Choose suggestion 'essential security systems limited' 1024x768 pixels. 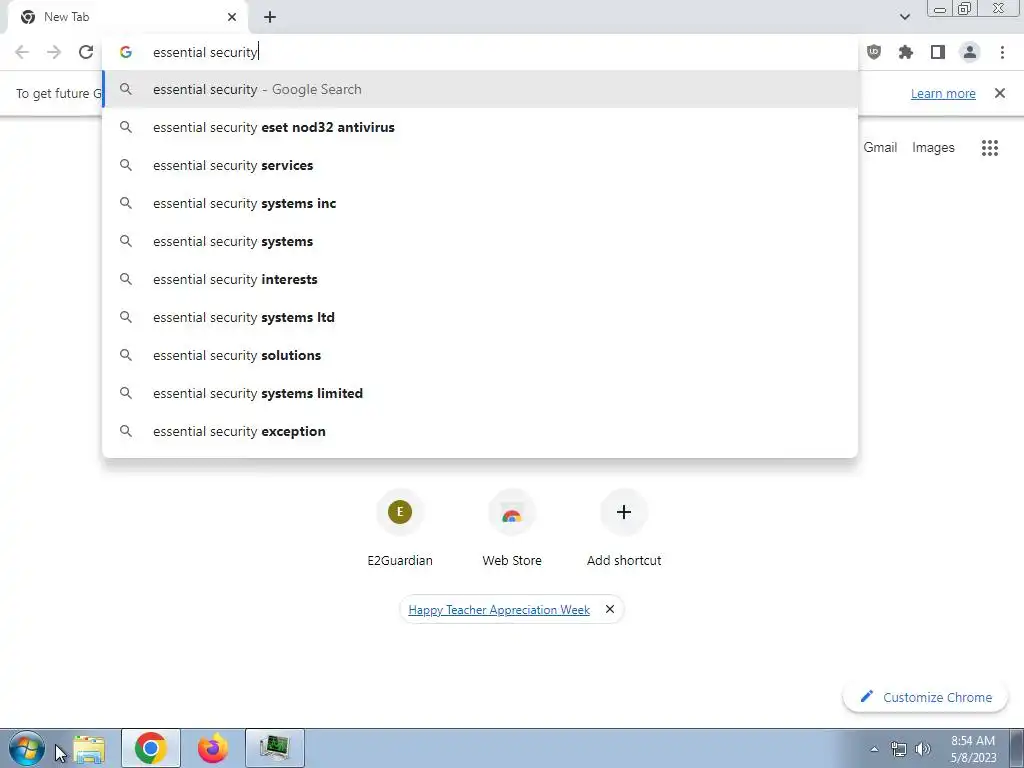click(480, 393)
